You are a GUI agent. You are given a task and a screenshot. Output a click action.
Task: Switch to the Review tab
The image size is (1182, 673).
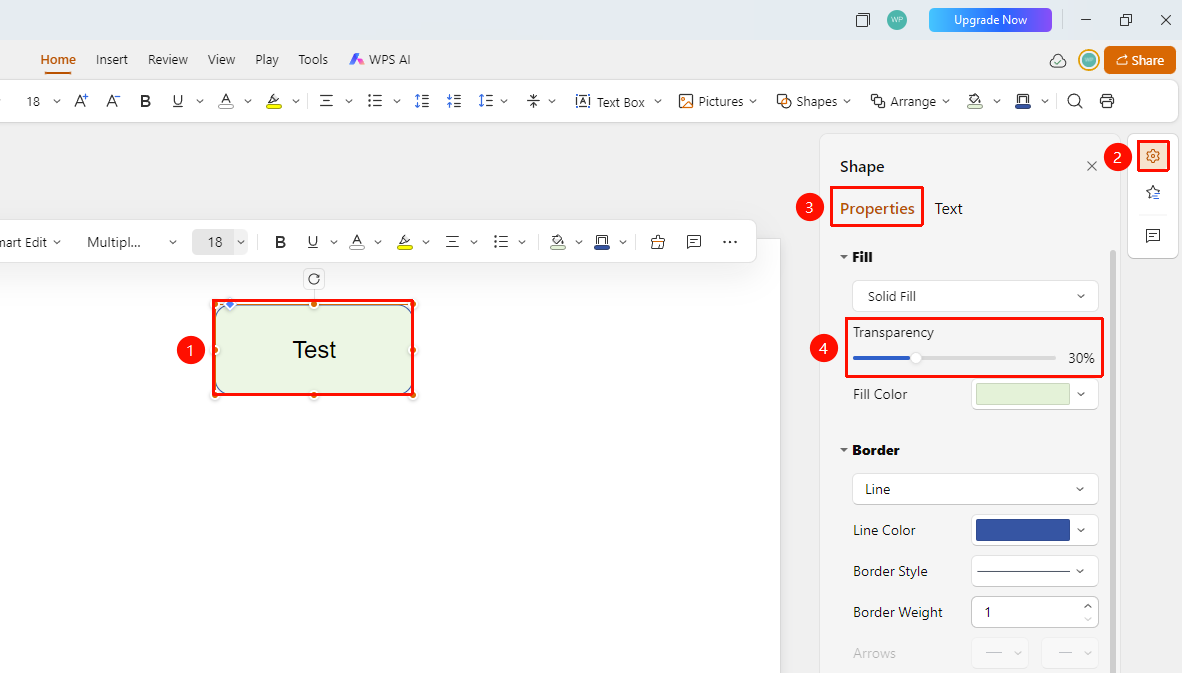(x=167, y=60)
